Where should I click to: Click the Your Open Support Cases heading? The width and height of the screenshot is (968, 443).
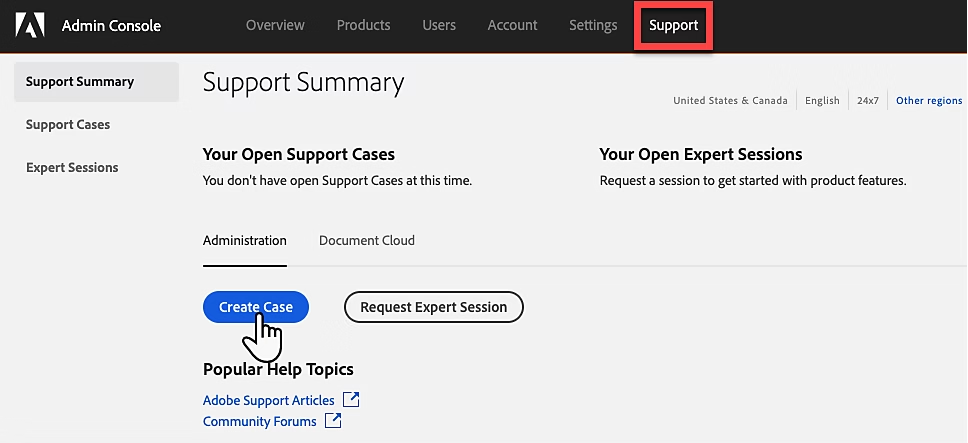tap(299, 154)
